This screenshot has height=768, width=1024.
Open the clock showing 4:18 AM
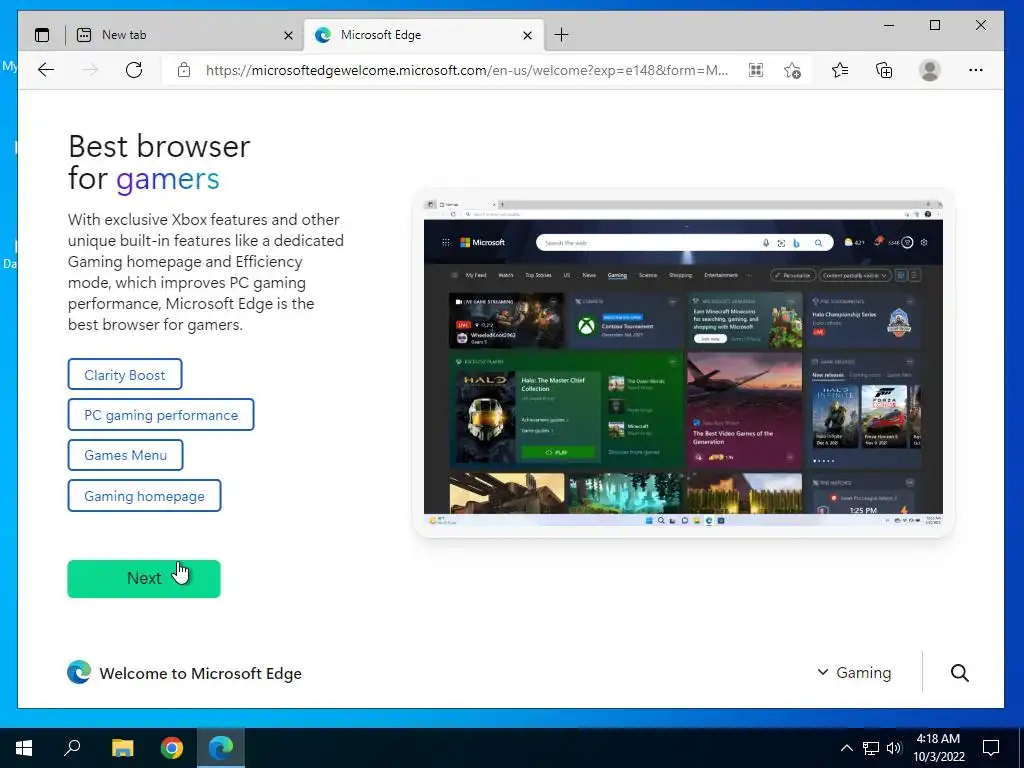[x=938, y=748]
